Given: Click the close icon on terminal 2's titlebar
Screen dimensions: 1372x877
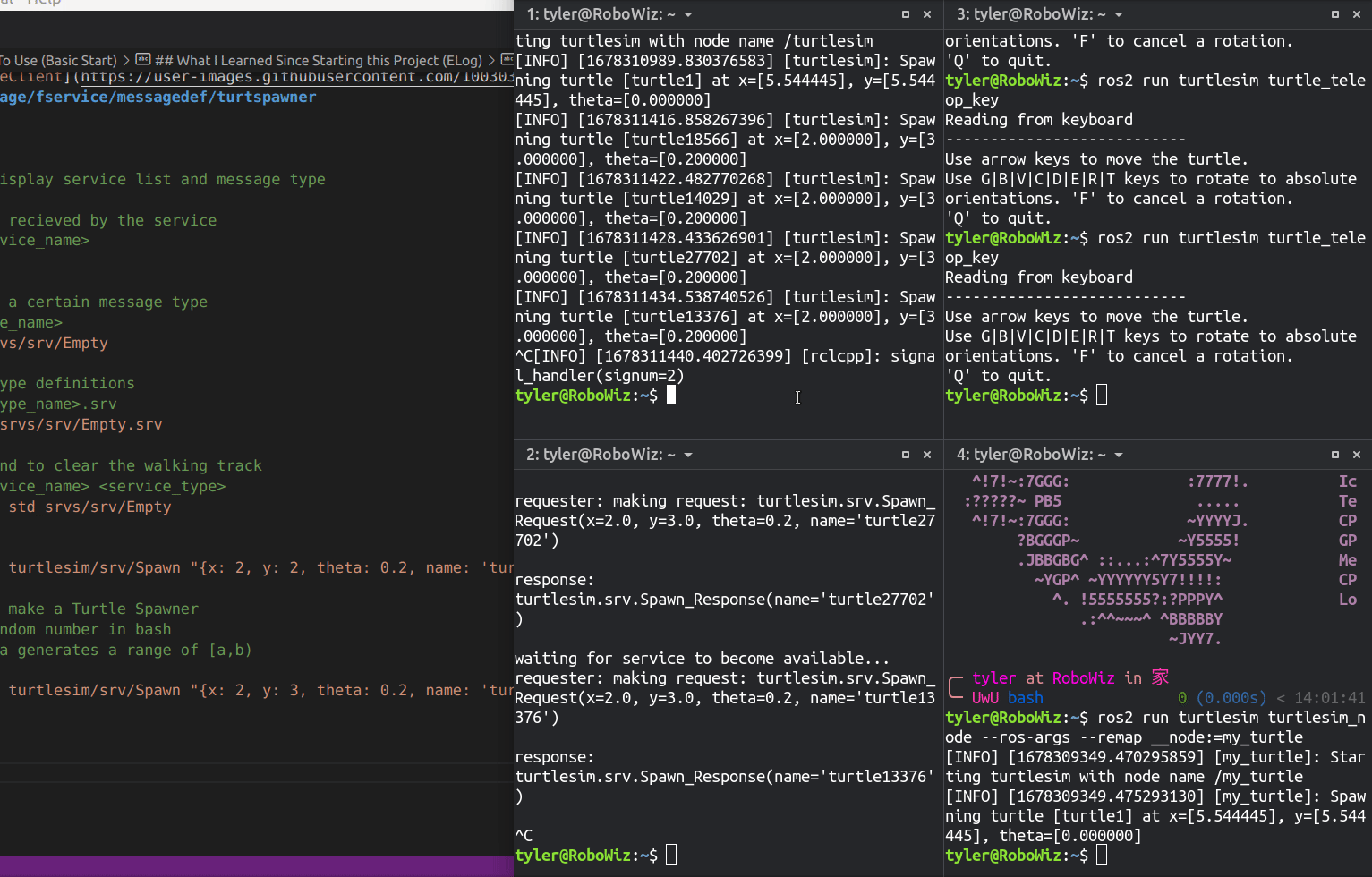Looking at the screenshot, I should 927,454.
